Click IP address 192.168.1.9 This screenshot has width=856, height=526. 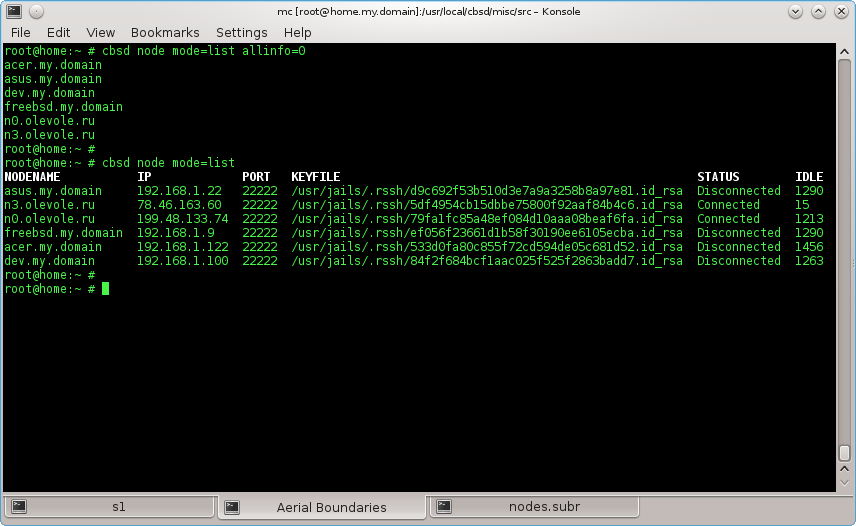click(175, 233)
